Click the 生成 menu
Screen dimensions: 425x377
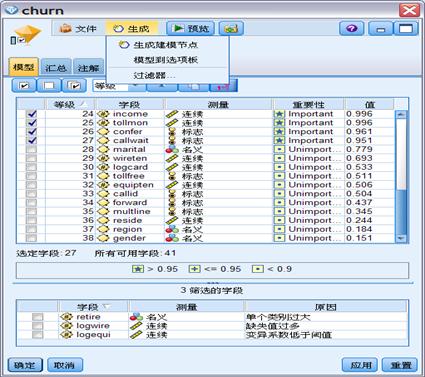(131, 29)
